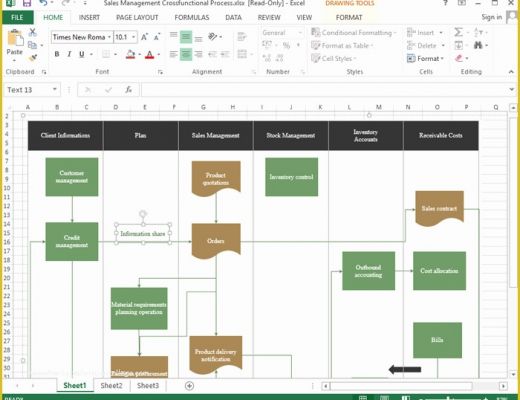520x400 pixels.
Task: Switch to the Sheet3 tab
Action: [148, 386]
